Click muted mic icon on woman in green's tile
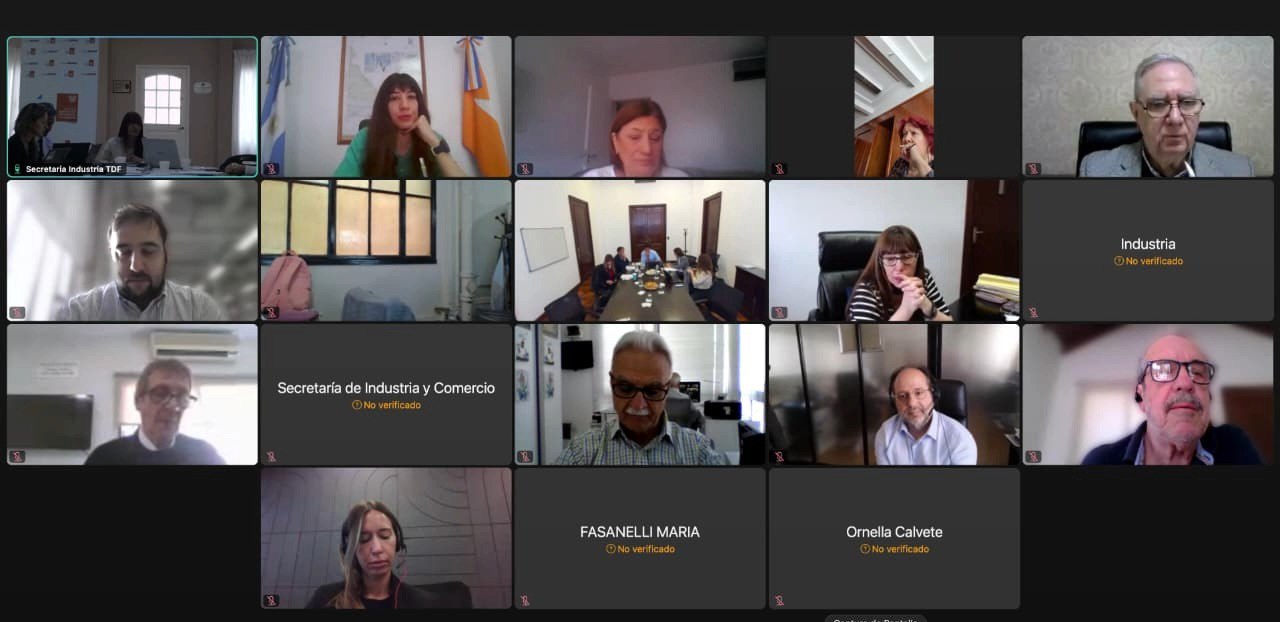This screenshot has height=622, width=1280. click(271, 169)
